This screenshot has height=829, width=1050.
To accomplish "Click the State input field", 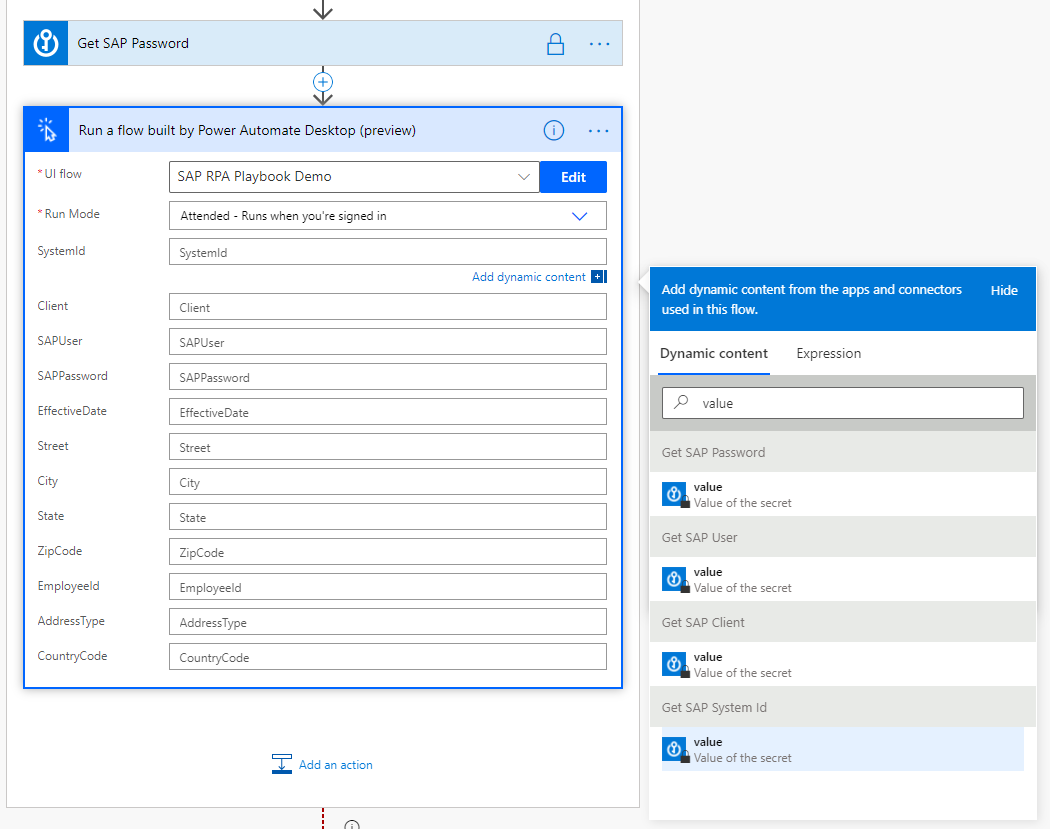I will click(388, 517).
